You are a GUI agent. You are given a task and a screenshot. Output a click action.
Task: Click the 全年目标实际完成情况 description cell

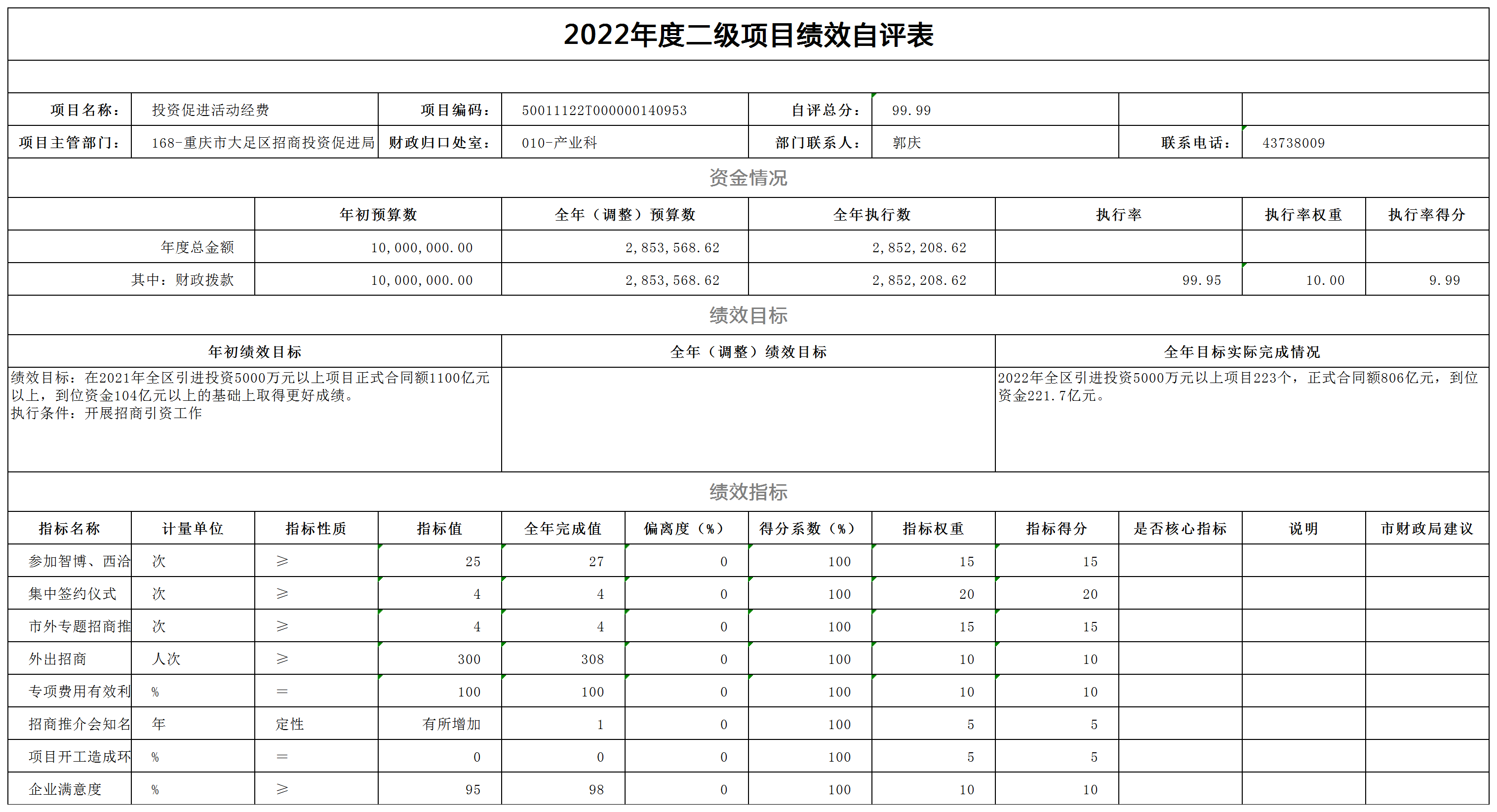pyautogui.click(x=1242, y=420)
